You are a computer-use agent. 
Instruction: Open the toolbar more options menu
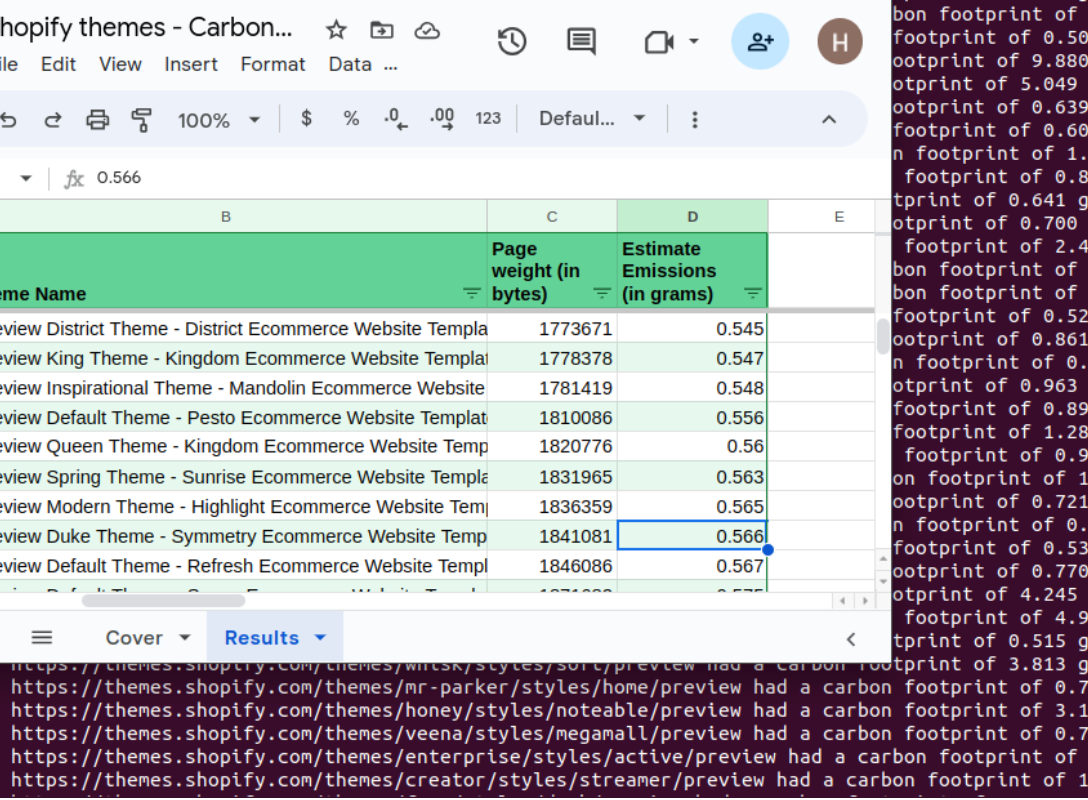(695, 119)
